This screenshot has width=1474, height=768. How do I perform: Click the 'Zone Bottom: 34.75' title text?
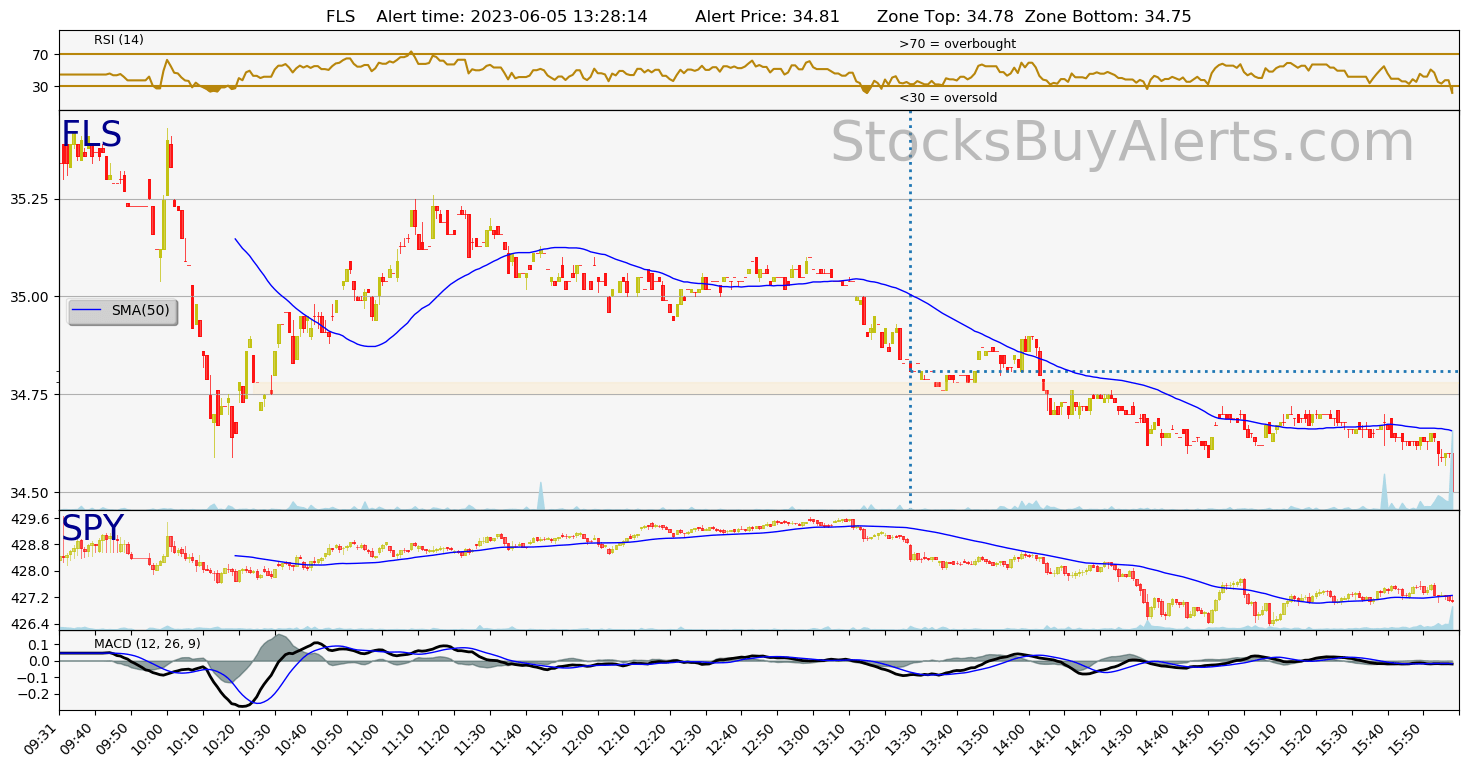coord(1108,17)
